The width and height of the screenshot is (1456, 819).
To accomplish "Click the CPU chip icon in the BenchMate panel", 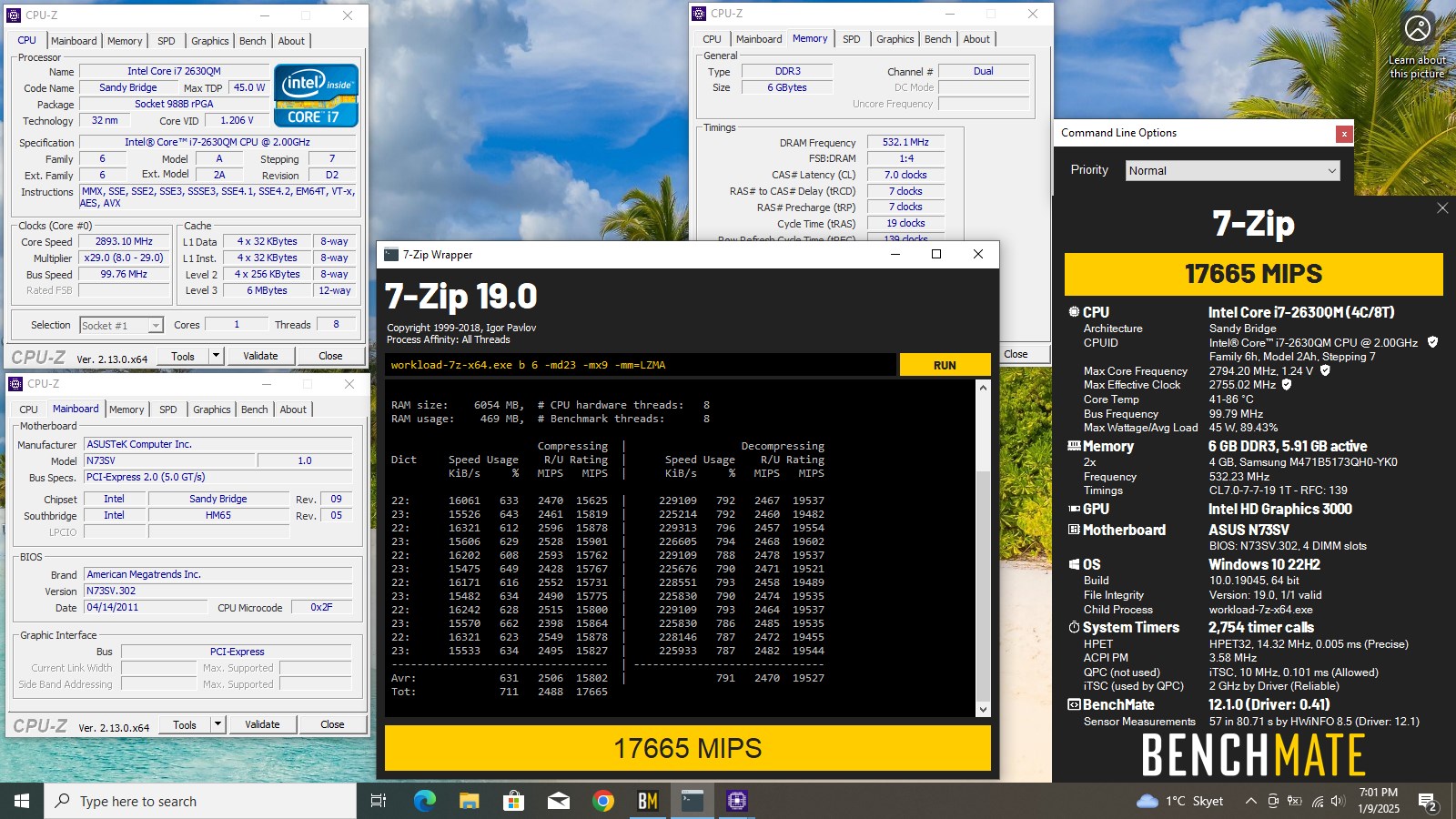I will (1074, 312).
